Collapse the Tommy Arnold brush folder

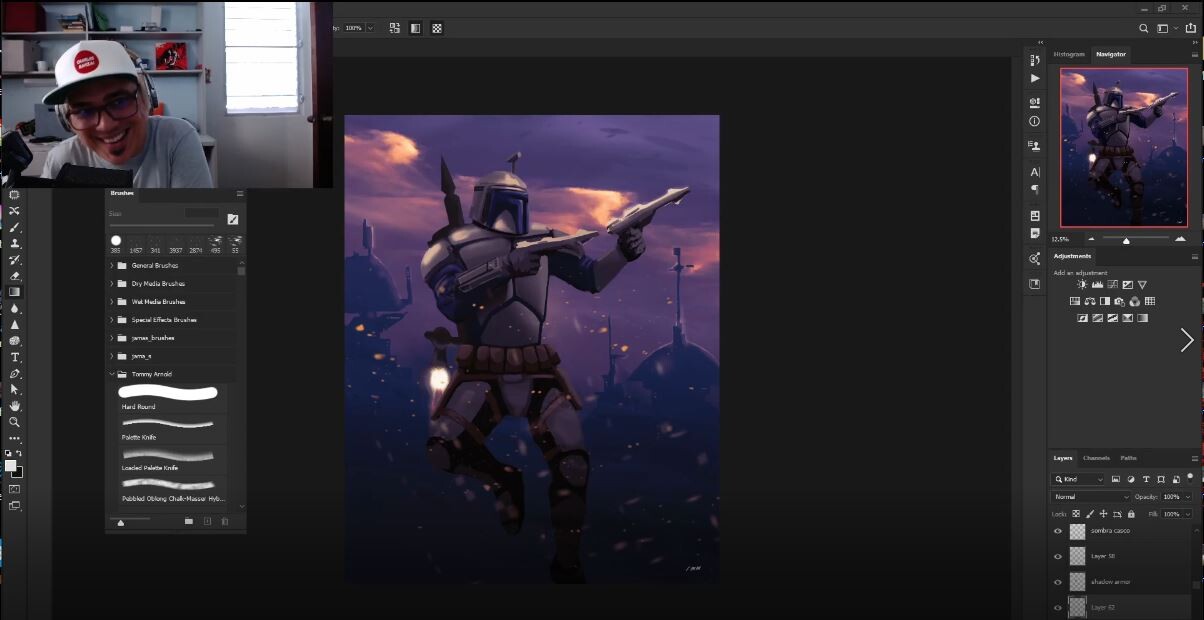pos(111,374)
